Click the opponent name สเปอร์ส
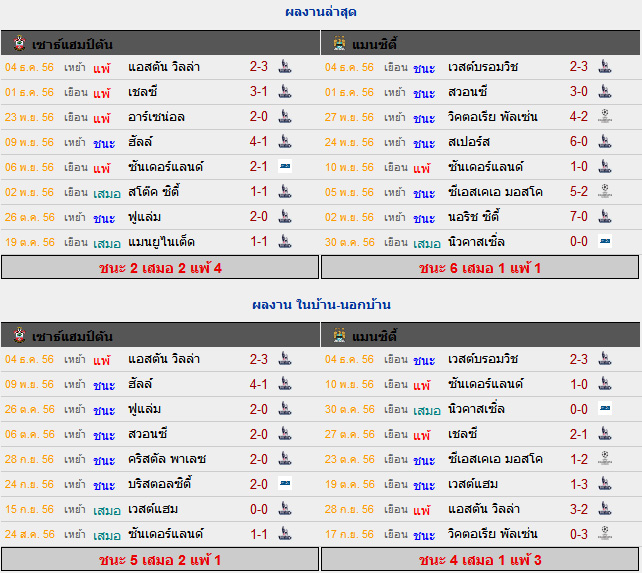642x573 pixels. [469, 142]
